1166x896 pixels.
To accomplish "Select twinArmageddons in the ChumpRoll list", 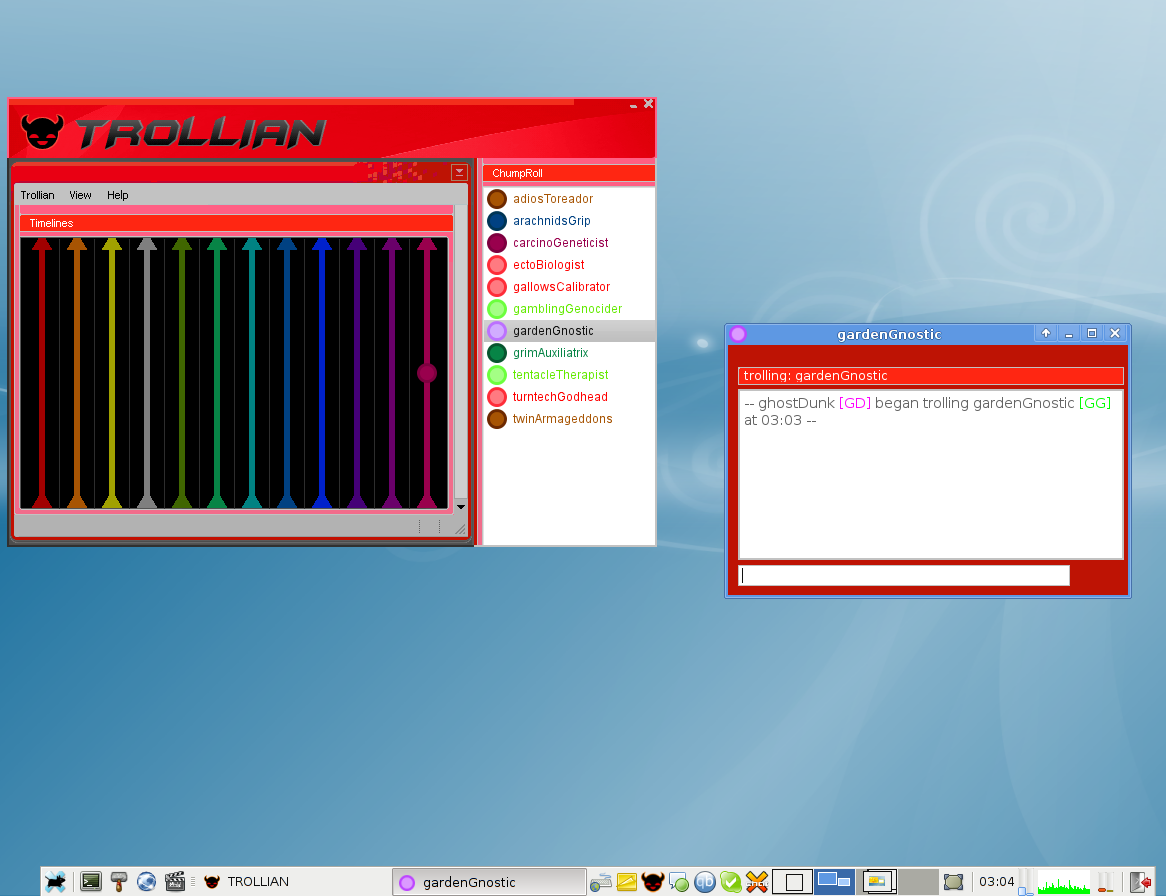I will pyautogui.click(x=562, y=419).
